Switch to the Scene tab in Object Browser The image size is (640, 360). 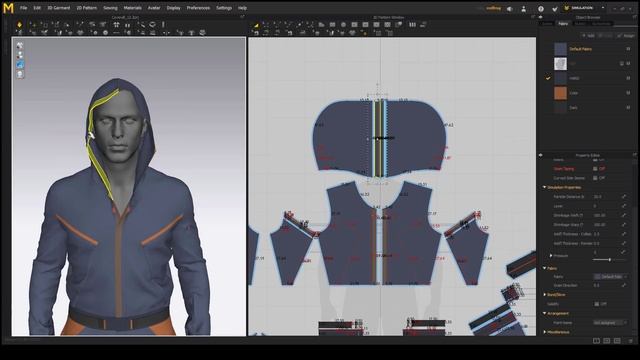click(547, 24)
